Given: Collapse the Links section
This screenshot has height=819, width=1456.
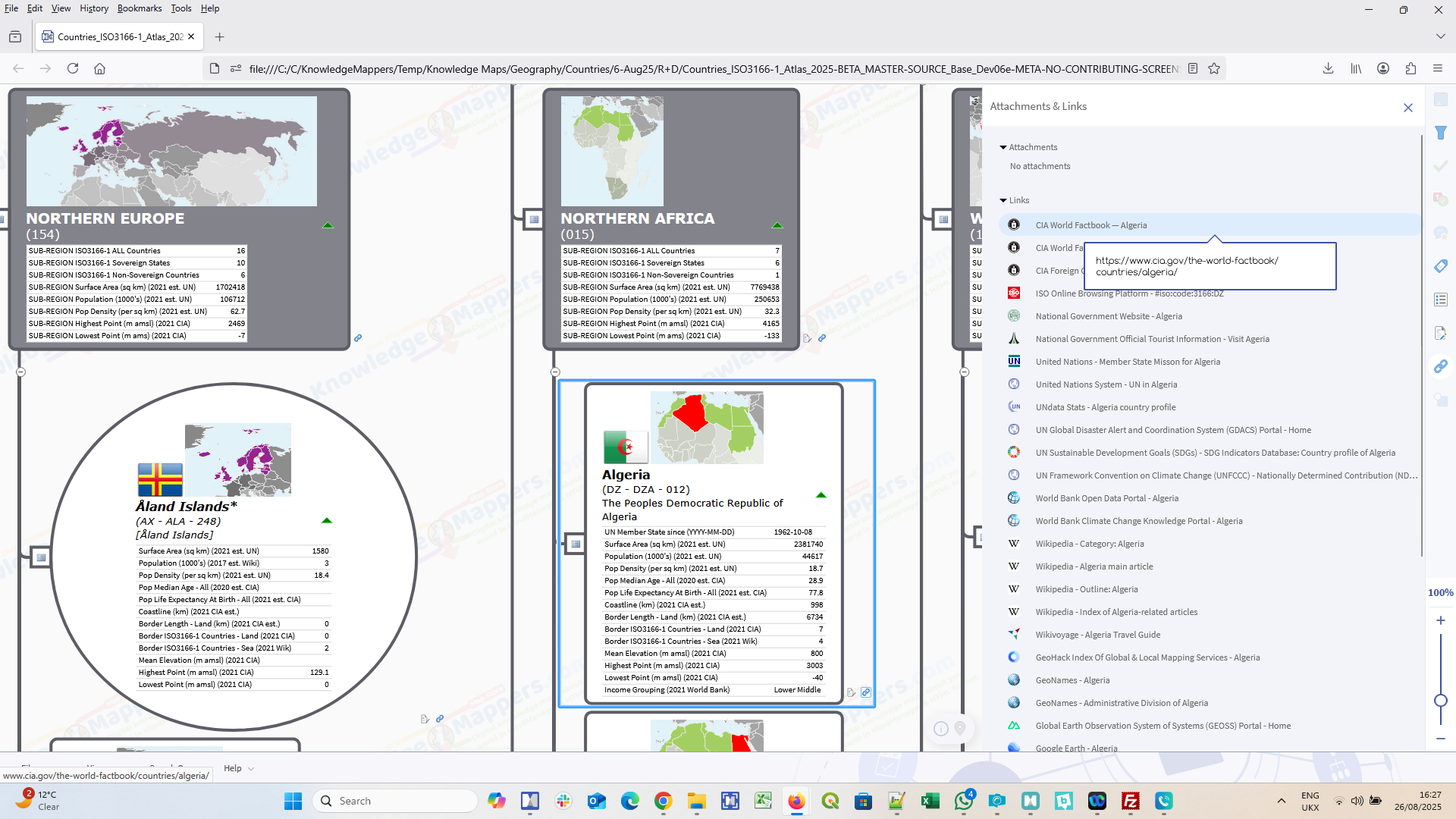Looking at the screenshot, I should 1003,200.
